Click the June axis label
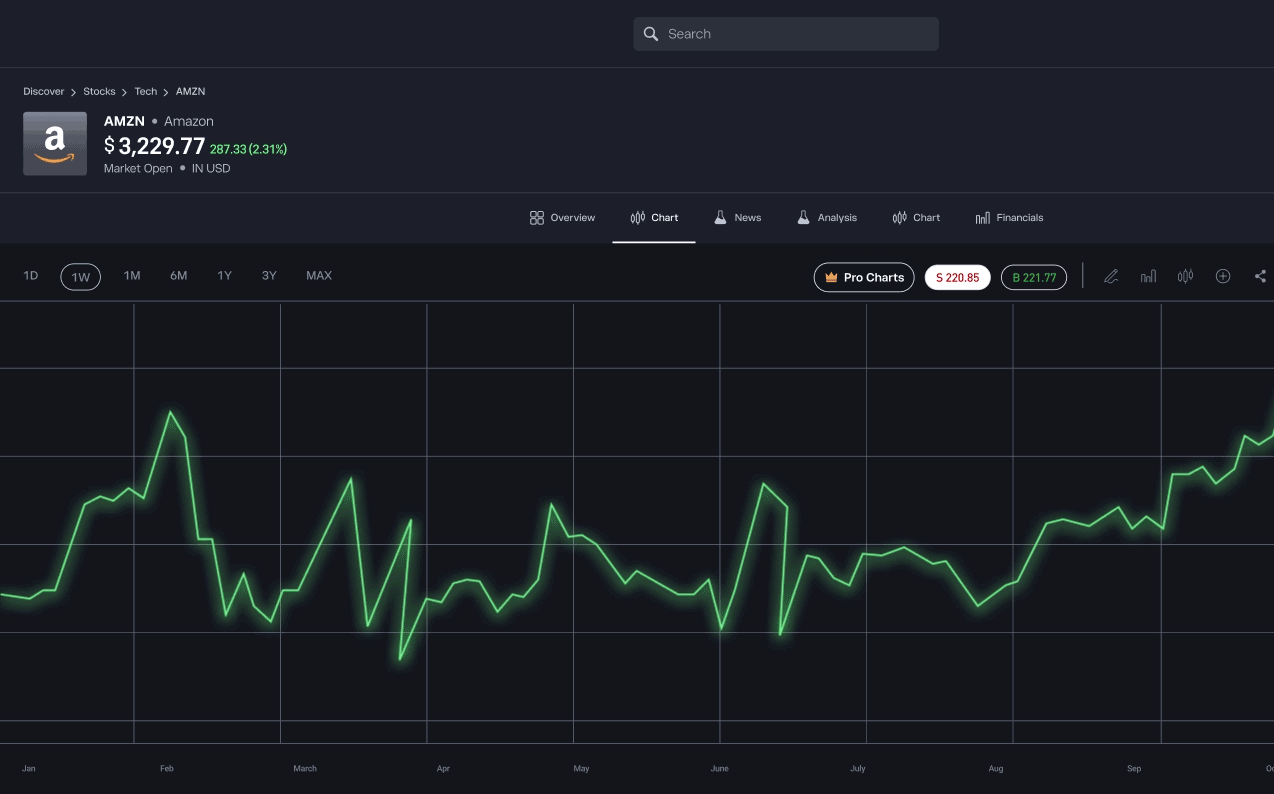Image resolution: width=1274 pixels, height=794 pixels. coord(719,769)
